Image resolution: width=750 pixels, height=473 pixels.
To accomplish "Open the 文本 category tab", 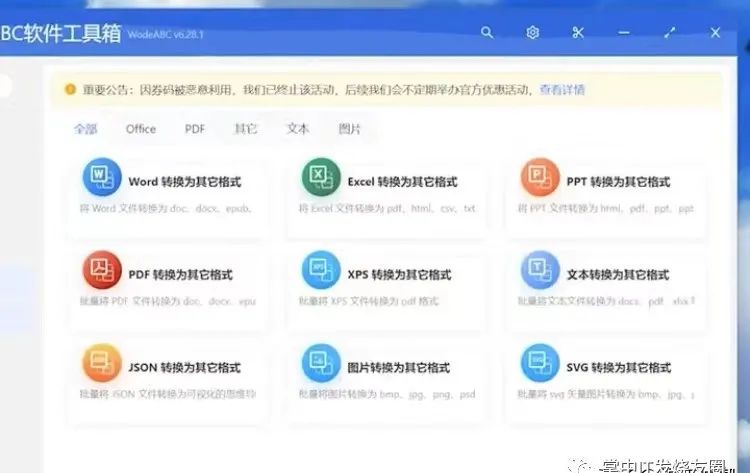I will (298, 129).
